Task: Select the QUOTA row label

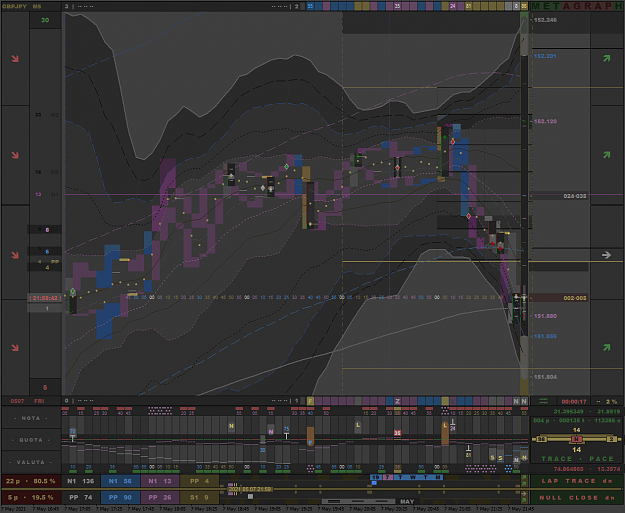Action: click(31, 440)
